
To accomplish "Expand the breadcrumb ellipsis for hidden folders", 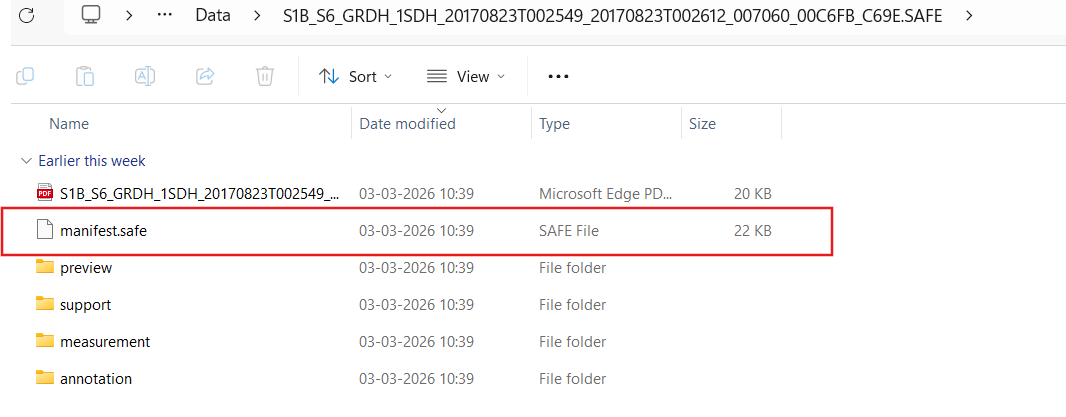I will (166, 16).
